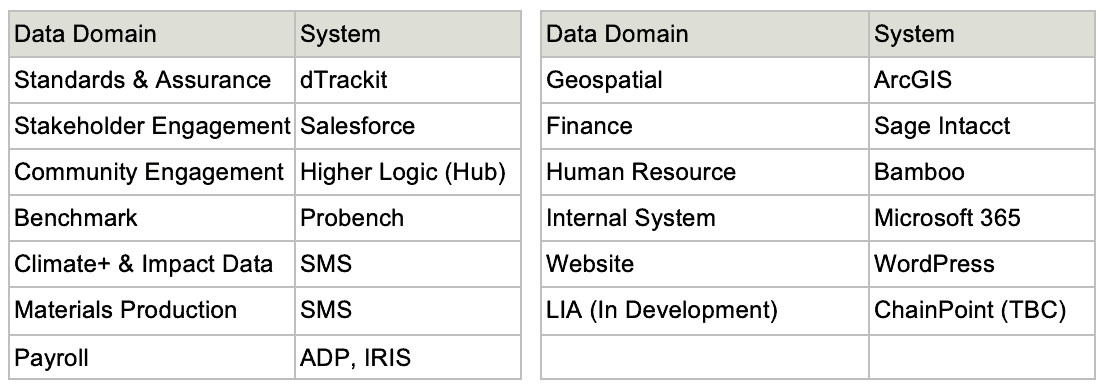This screenshot has height=390, width=1104.
Task: Click the ADP, IRIS cell
Action: pyautogui.click(x=408, y=358)
